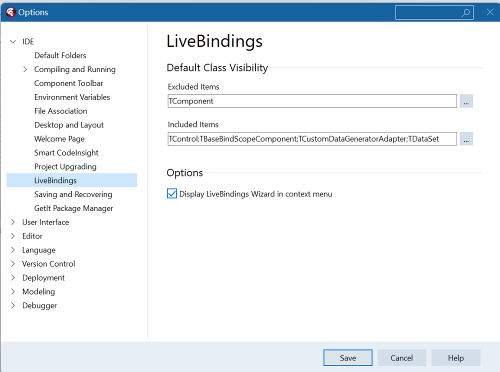500x372 pixels.
Task: Click the RAD Studio logo icon
Action: click(x=10, y=12)
